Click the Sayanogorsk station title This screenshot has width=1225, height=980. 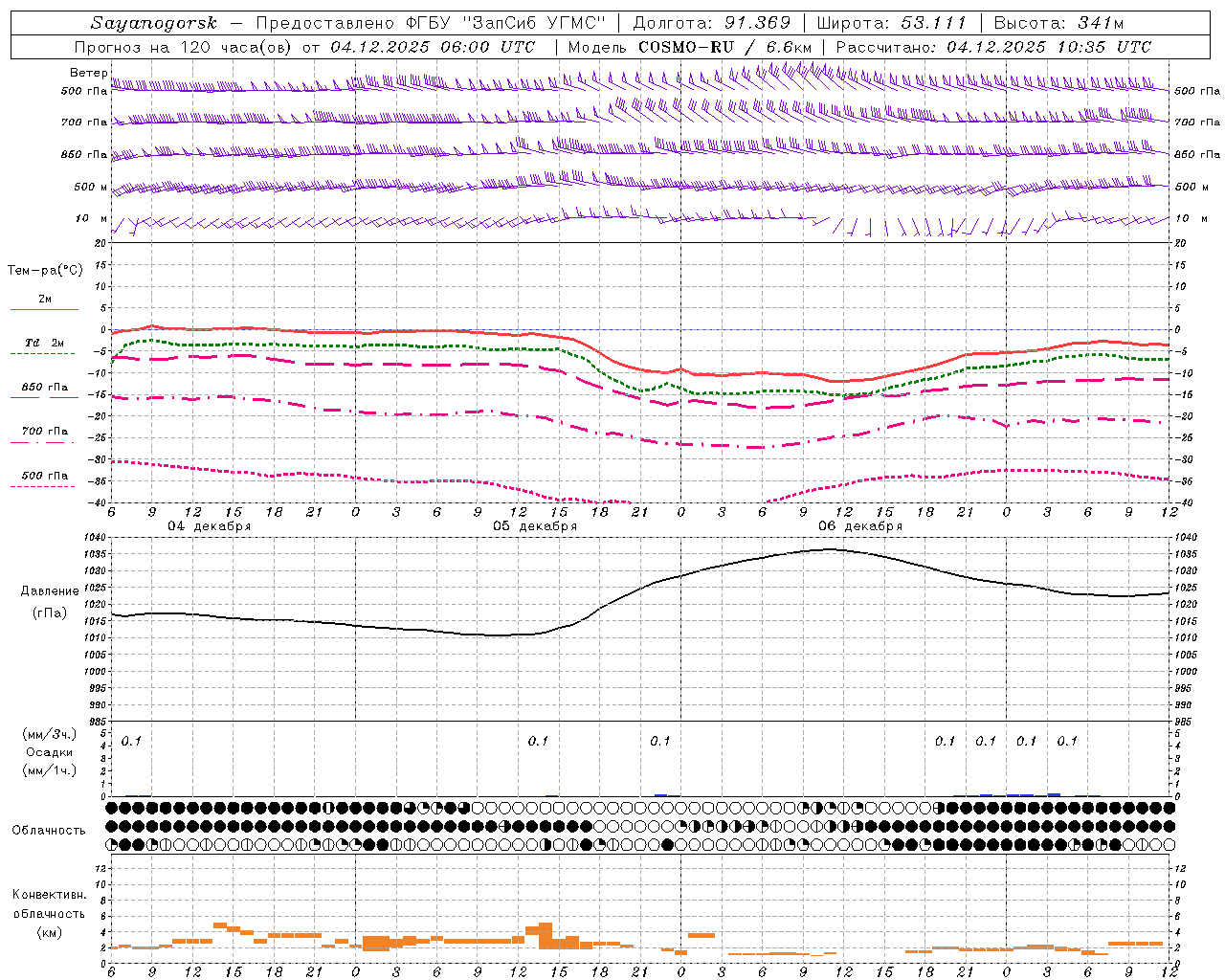[x=154, y=23]
